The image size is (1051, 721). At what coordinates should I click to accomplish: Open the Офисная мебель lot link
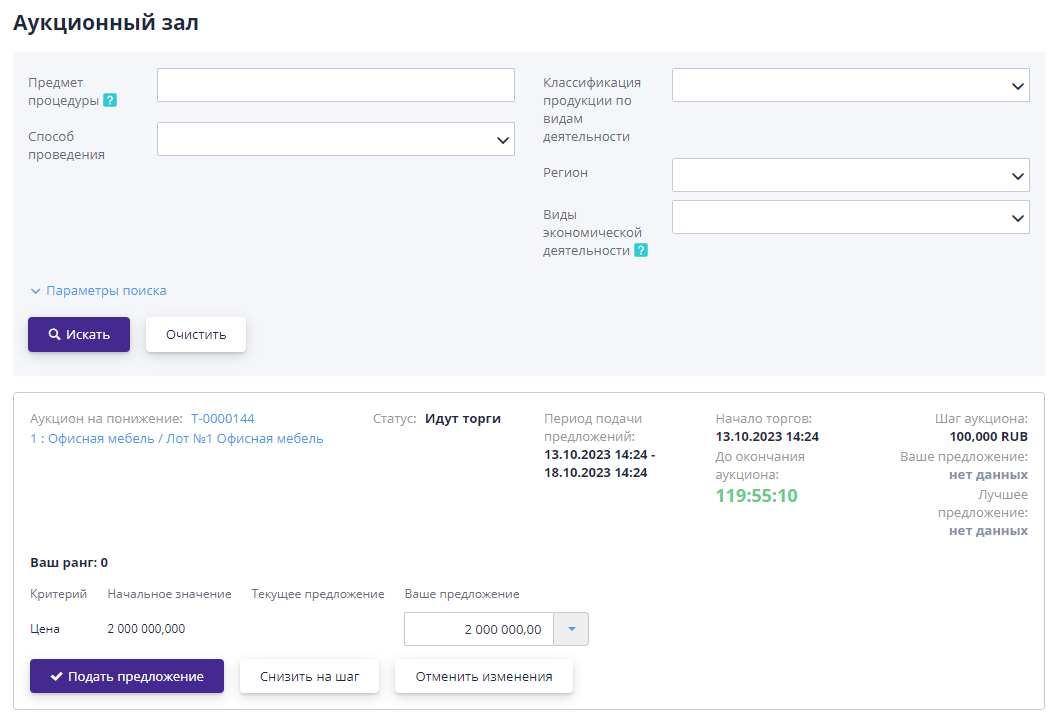177,439
